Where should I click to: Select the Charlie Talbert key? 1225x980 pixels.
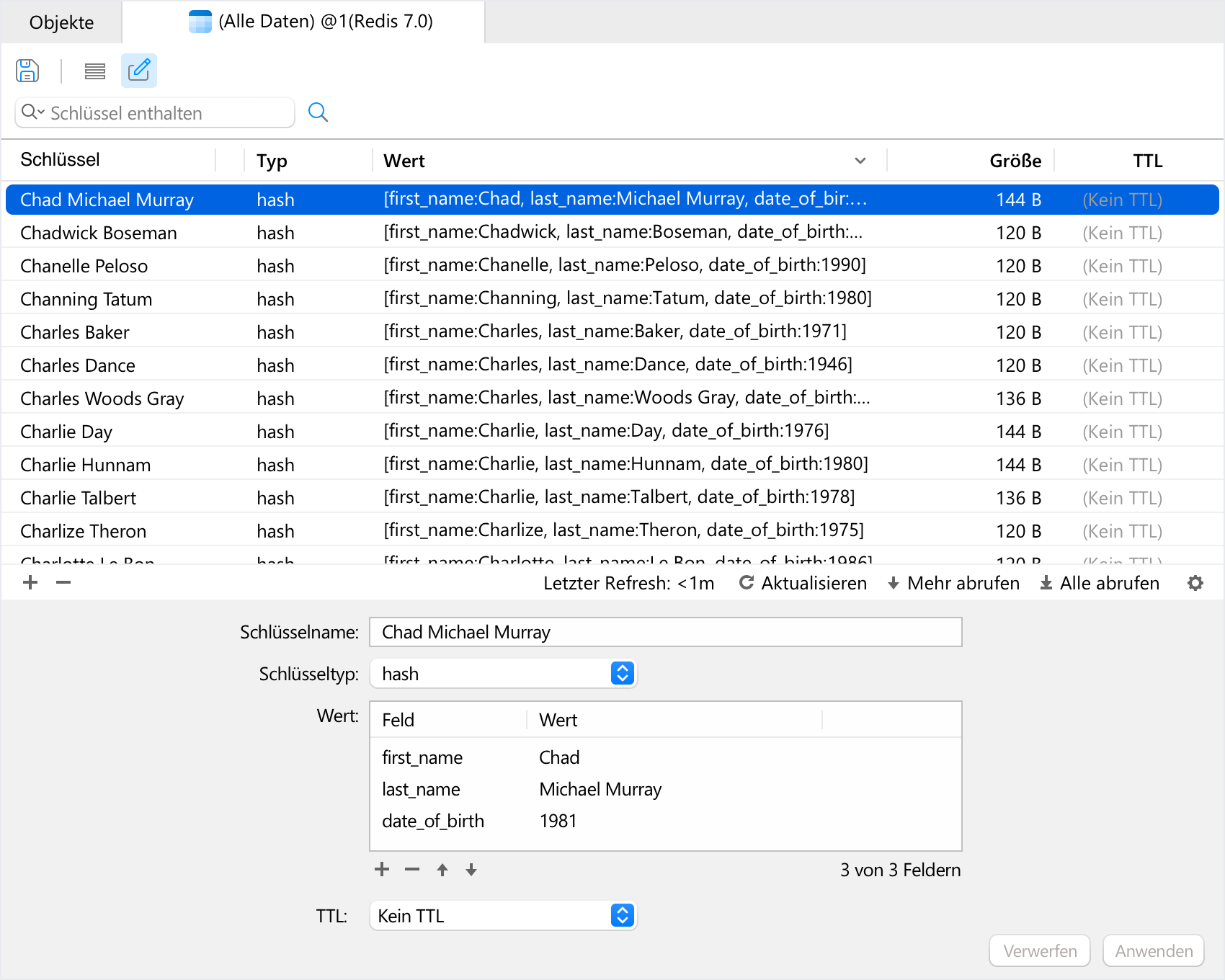pyautogui.click(x=79, y=498)
